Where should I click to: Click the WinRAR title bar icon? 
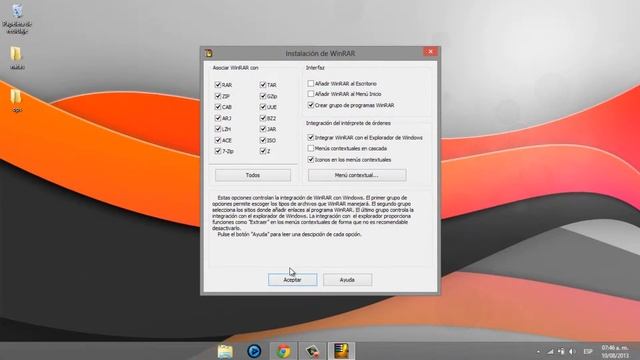click(x=209, y=53)
